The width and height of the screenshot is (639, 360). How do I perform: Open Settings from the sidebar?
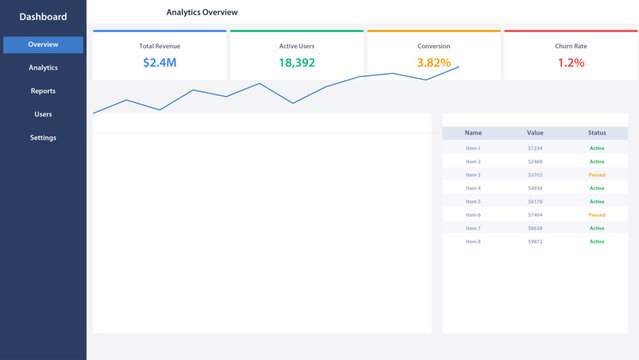click(x=43, y=138)
